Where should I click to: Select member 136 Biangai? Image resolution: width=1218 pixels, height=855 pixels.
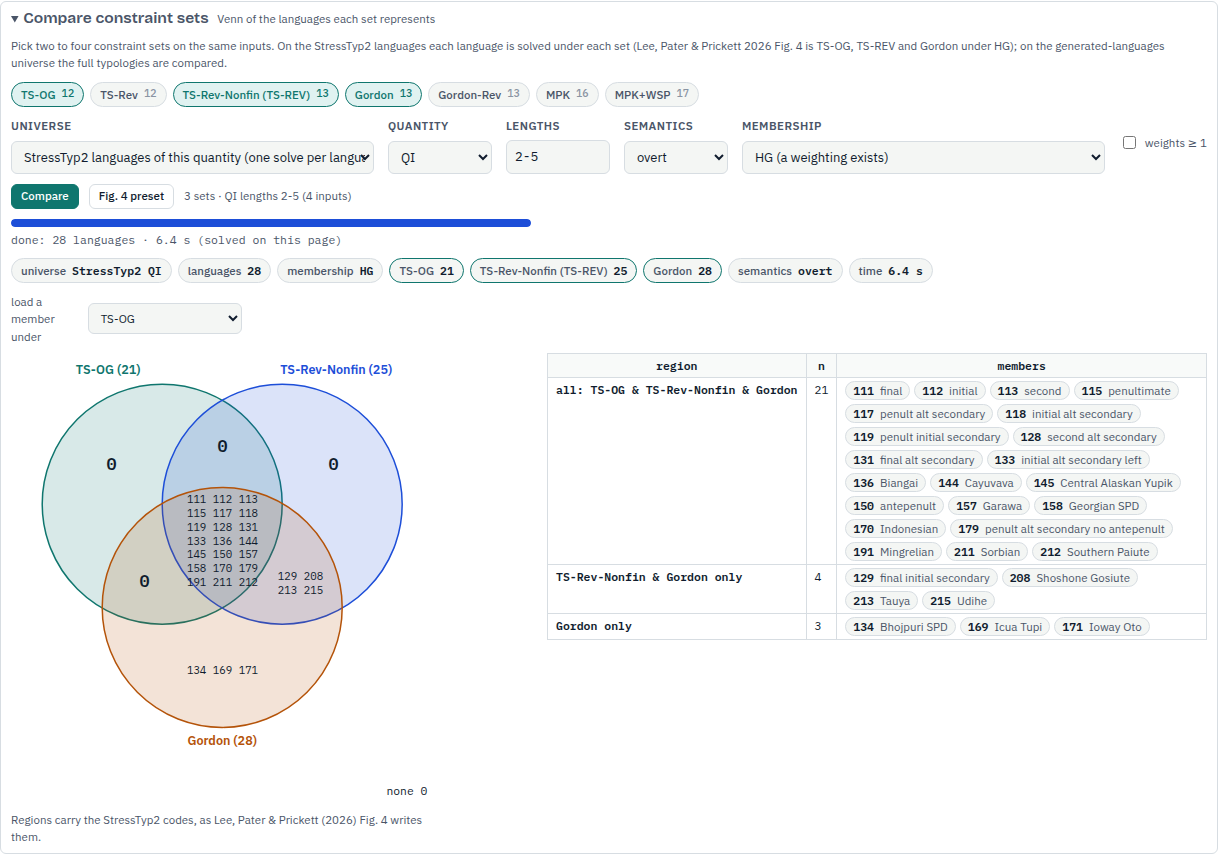point(886,483)
